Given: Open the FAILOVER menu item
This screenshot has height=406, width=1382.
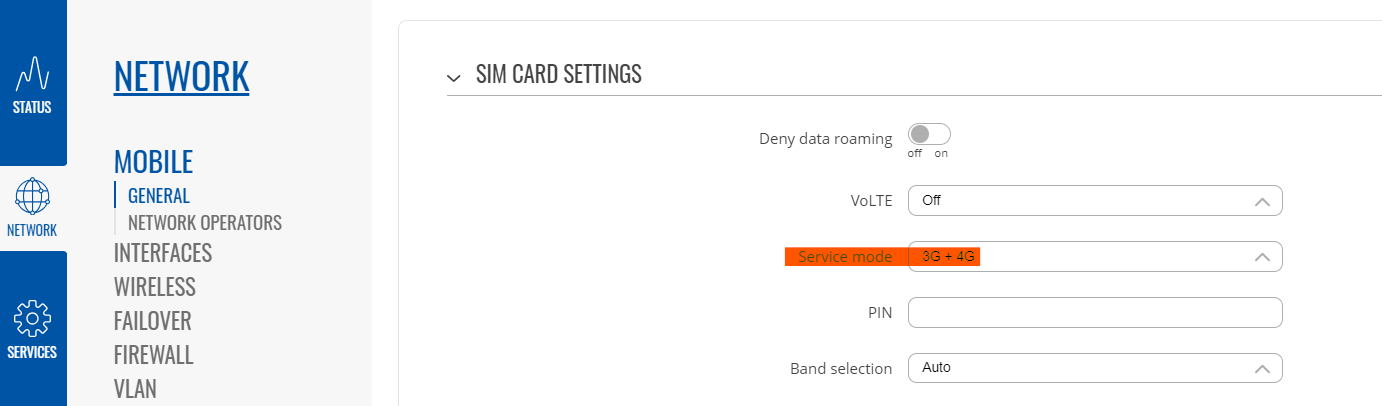Looking at the screenshot, I should [153, 321].
